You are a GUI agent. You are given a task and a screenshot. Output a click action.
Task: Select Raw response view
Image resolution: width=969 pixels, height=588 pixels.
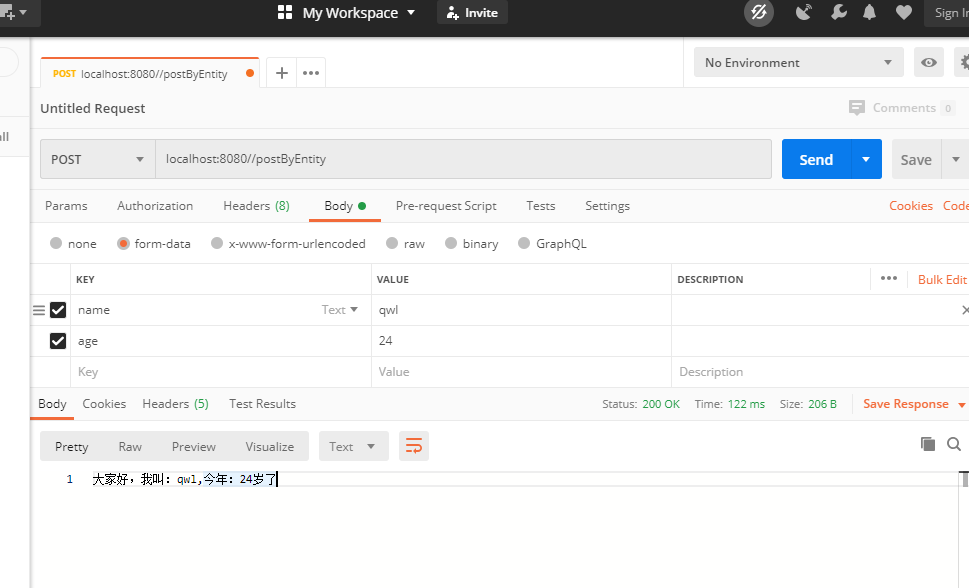tap(130, 446)
